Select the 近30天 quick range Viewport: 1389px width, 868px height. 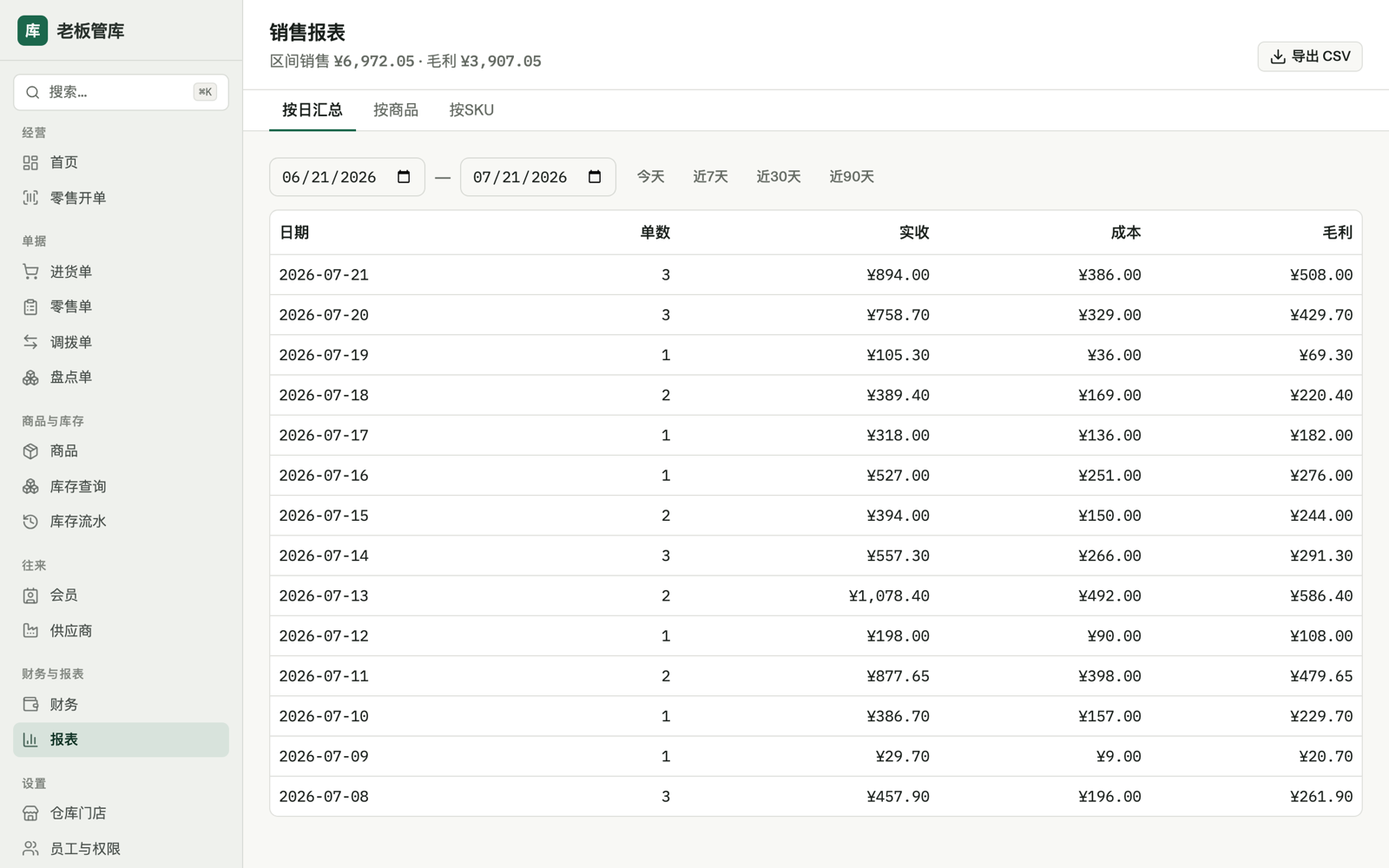click(778, 177)
